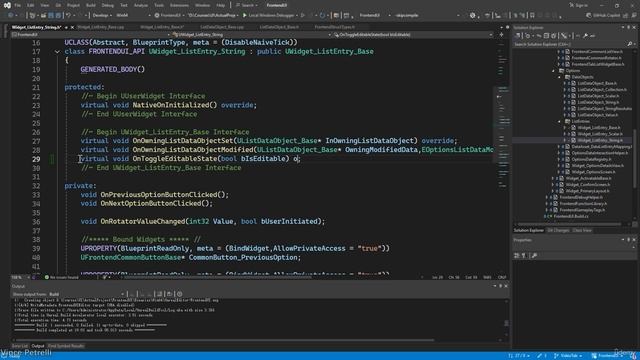Click the GitHub Copilot button
The width and height of the screenshot is (640, 360).
[603, 16]
